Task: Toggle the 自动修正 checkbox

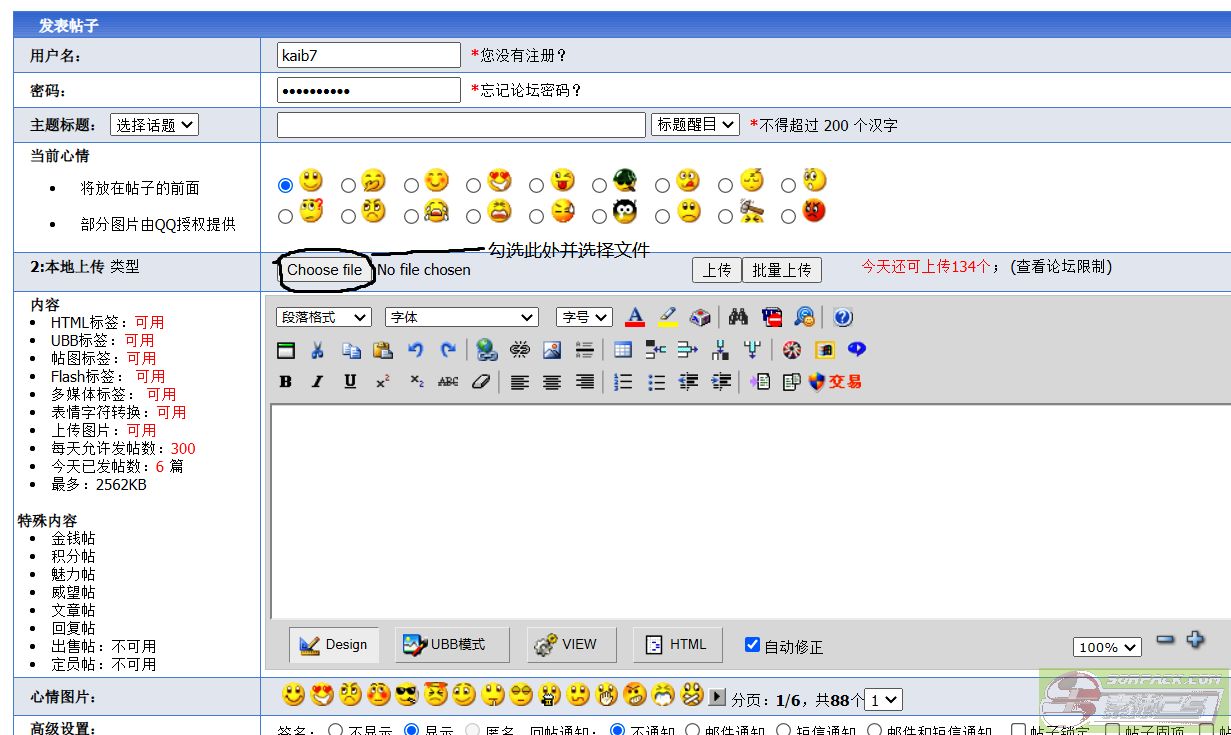Action: point(753,645)
